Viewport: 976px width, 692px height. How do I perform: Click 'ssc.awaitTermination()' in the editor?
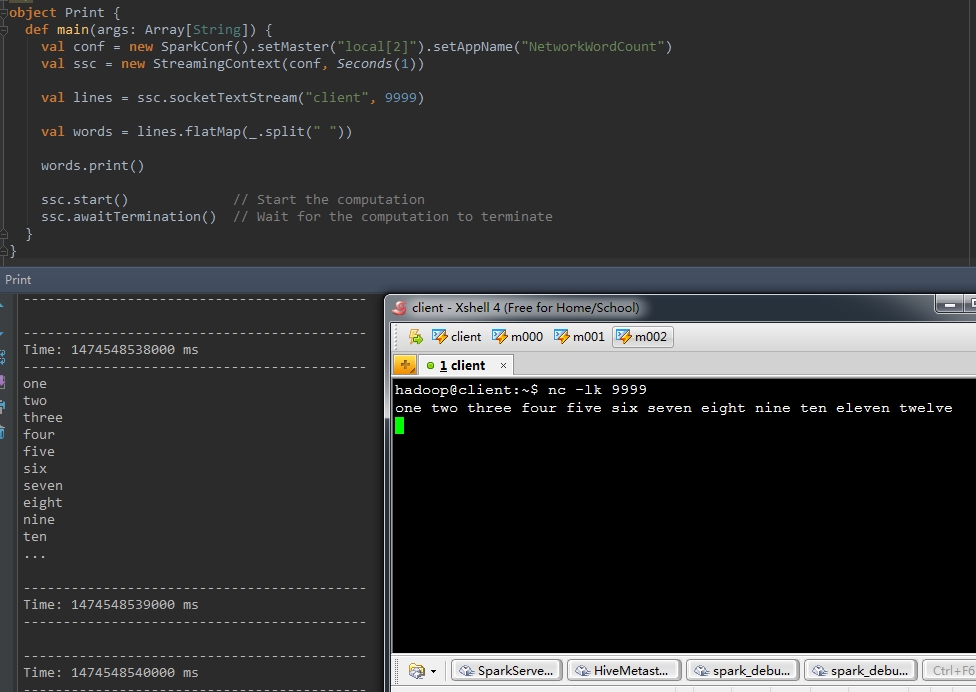(x=129, y=217)
